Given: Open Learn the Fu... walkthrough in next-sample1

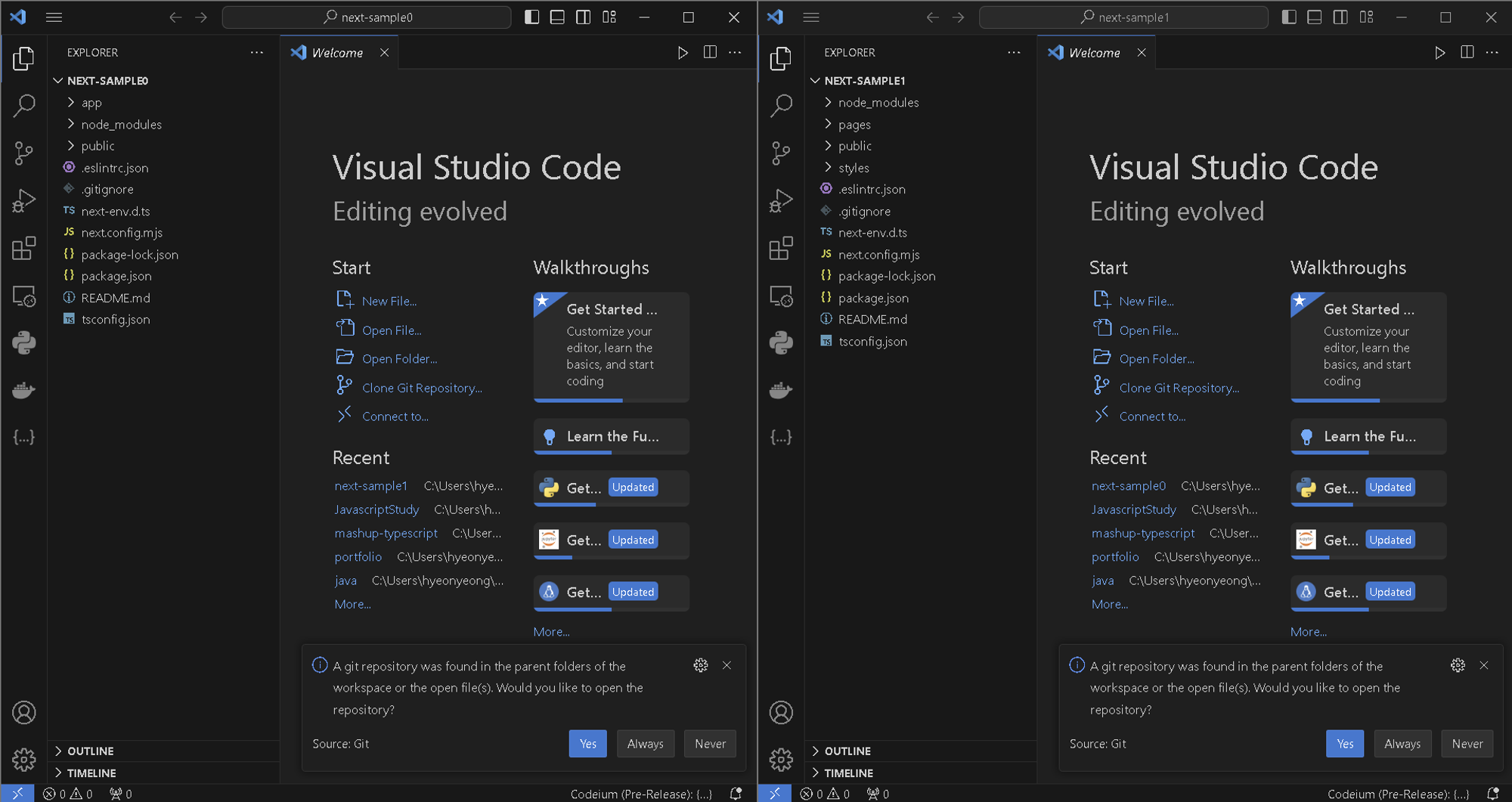Looking at the screenshot, I should (x=1368, y=436).
